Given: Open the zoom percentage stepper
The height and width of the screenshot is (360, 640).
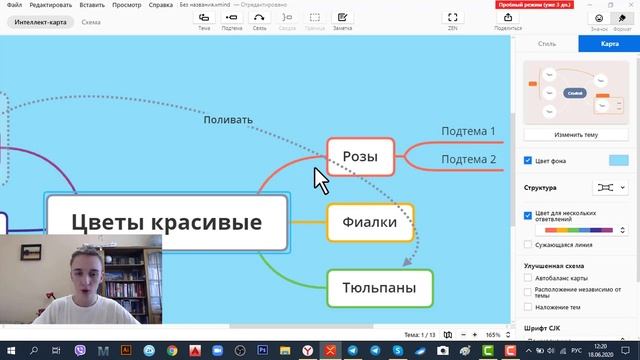Looking at the screenshot, I should pyautogui.click(x=508, y=335).
